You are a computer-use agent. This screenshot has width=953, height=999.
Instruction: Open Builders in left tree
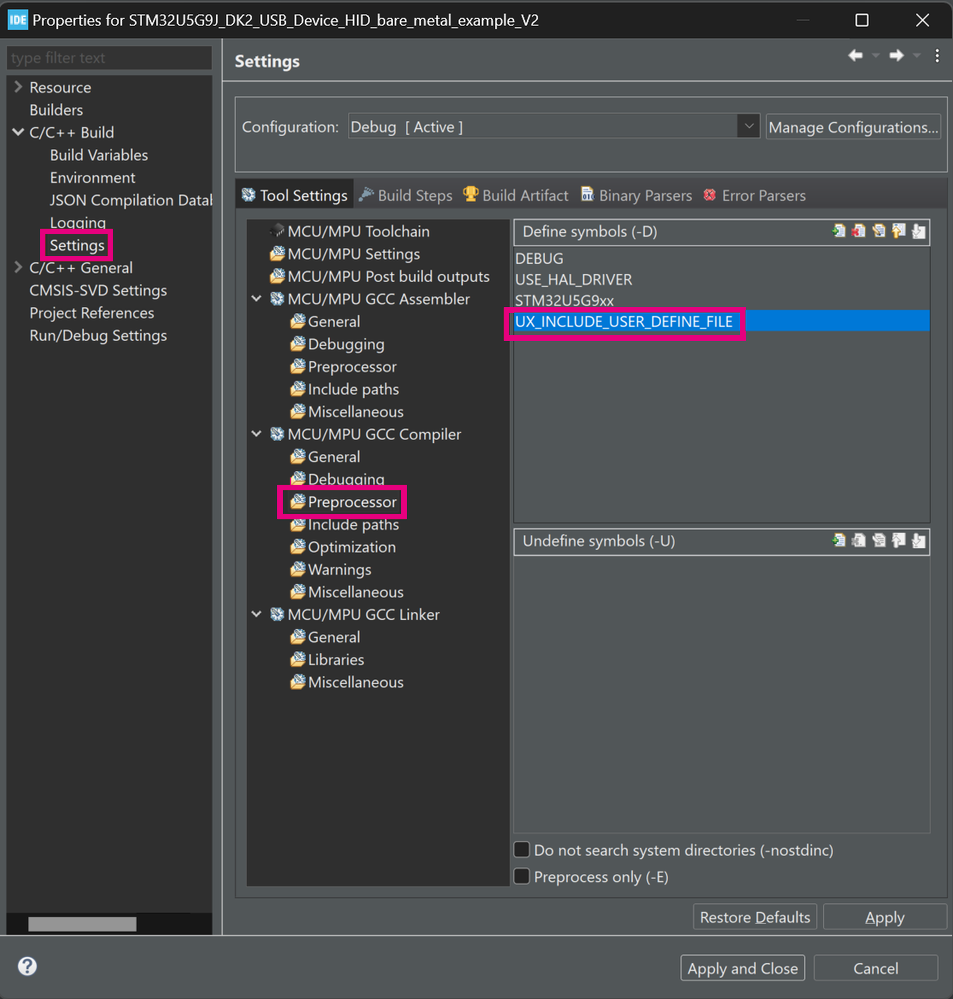[x=56, y=110]
